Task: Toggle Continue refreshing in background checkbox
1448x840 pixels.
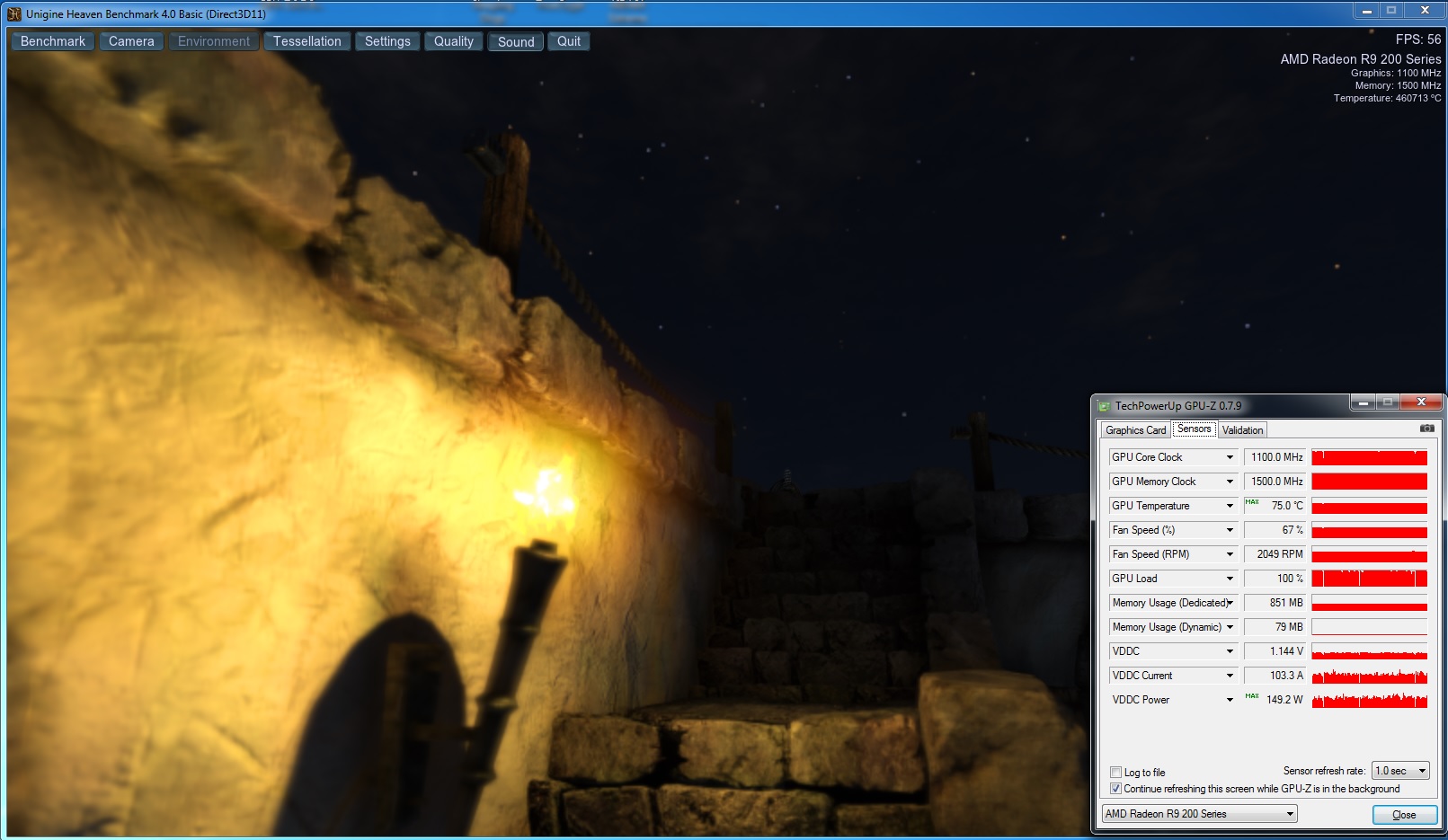Action: click(x=1116, y=789)
